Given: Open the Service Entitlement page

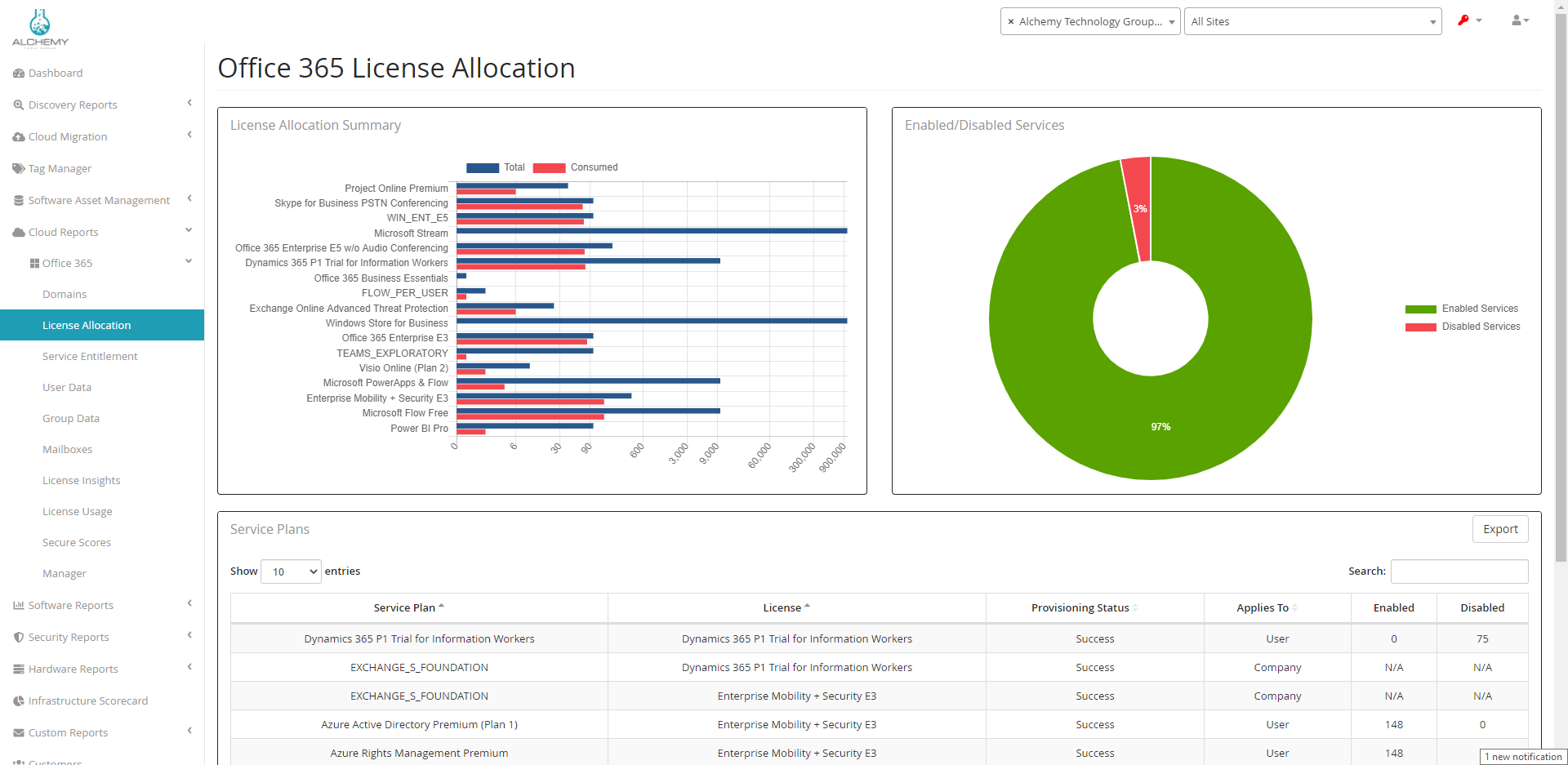Looking at the screenshot, I should pos(90,357).
